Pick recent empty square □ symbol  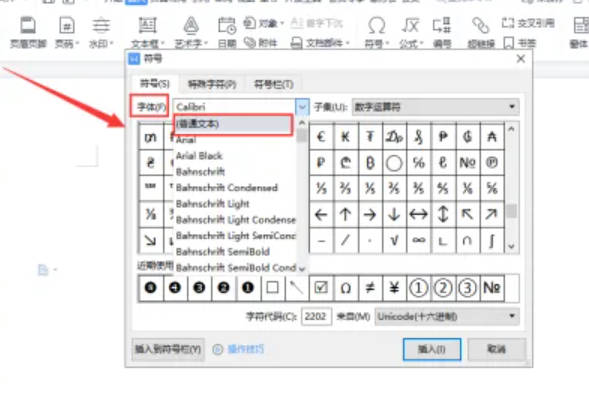(x=272, y=288)
